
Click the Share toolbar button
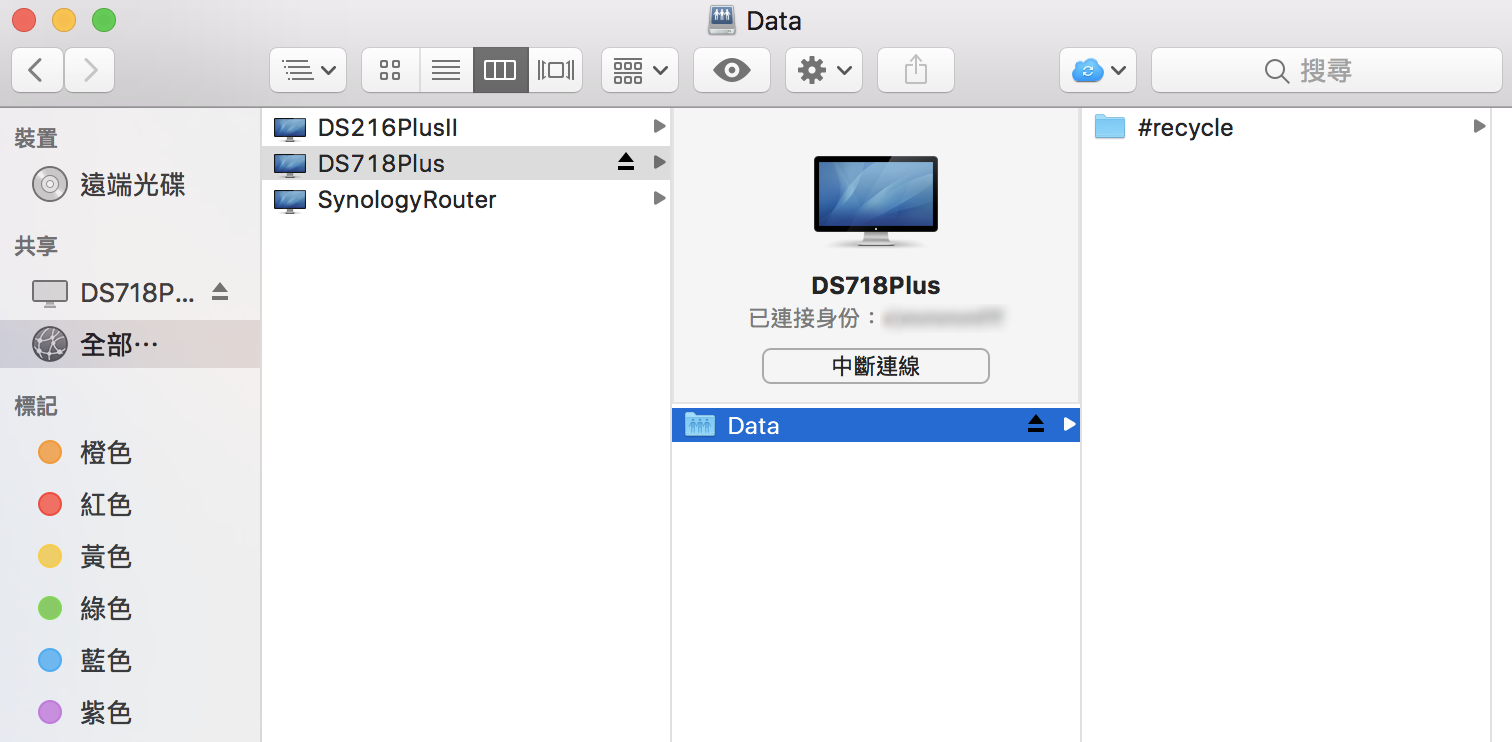pyautogui.click(x=915, y=70)
